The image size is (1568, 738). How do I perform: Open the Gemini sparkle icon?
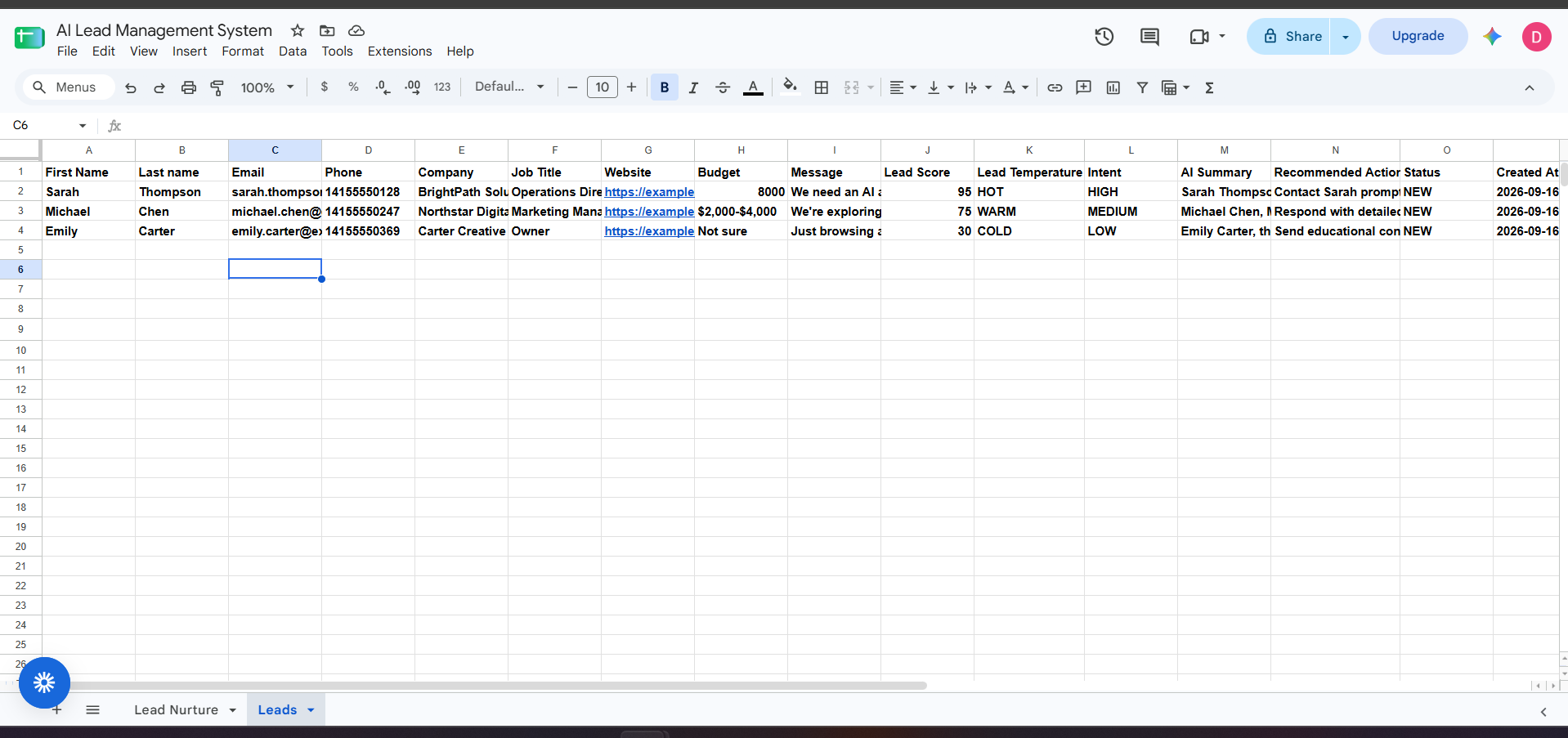coord(1492,36)
